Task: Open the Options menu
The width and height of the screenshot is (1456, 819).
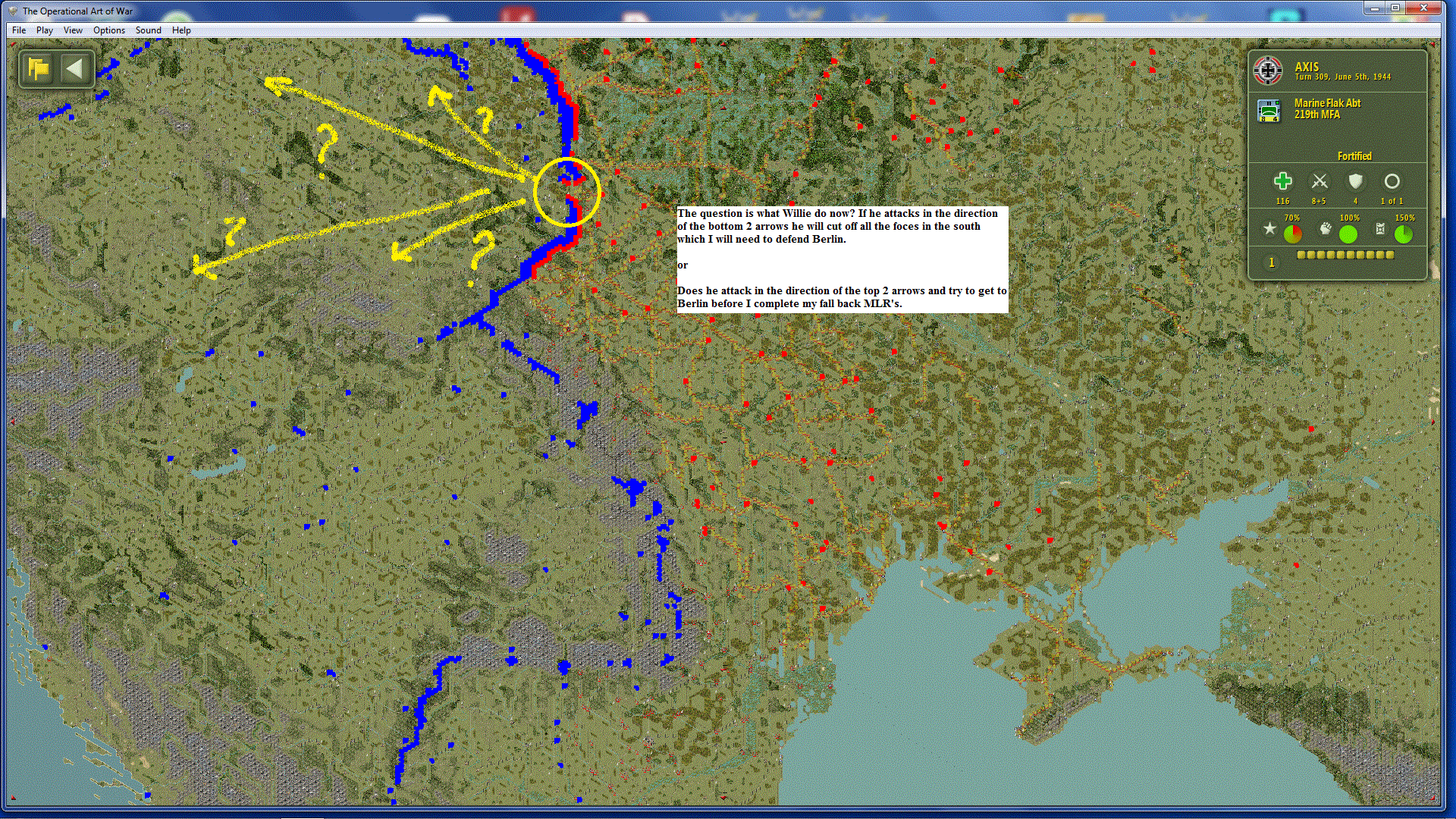Action: tap(109, 30)
